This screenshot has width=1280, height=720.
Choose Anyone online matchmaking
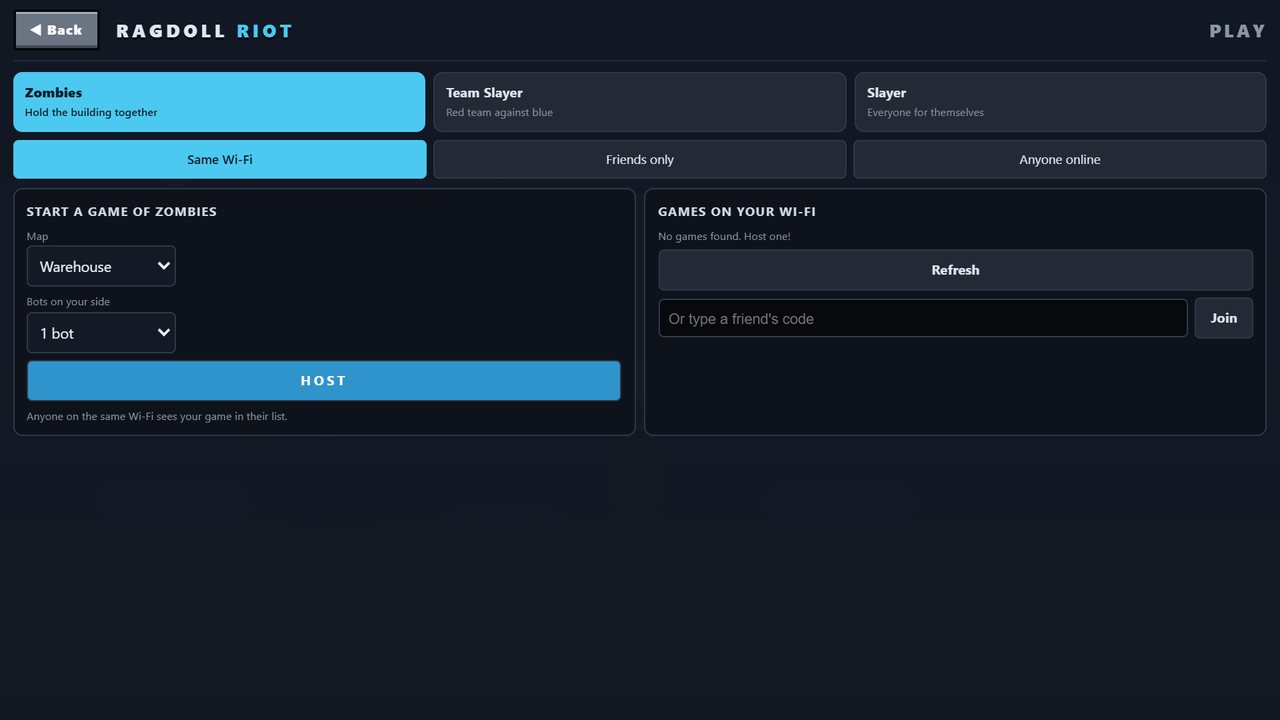point(1060,159)
